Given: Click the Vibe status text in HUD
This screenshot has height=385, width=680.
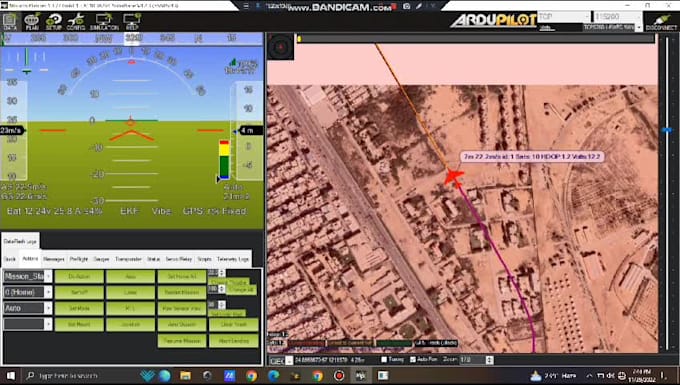Looking at the screenshot, I should tap(161, 211).
